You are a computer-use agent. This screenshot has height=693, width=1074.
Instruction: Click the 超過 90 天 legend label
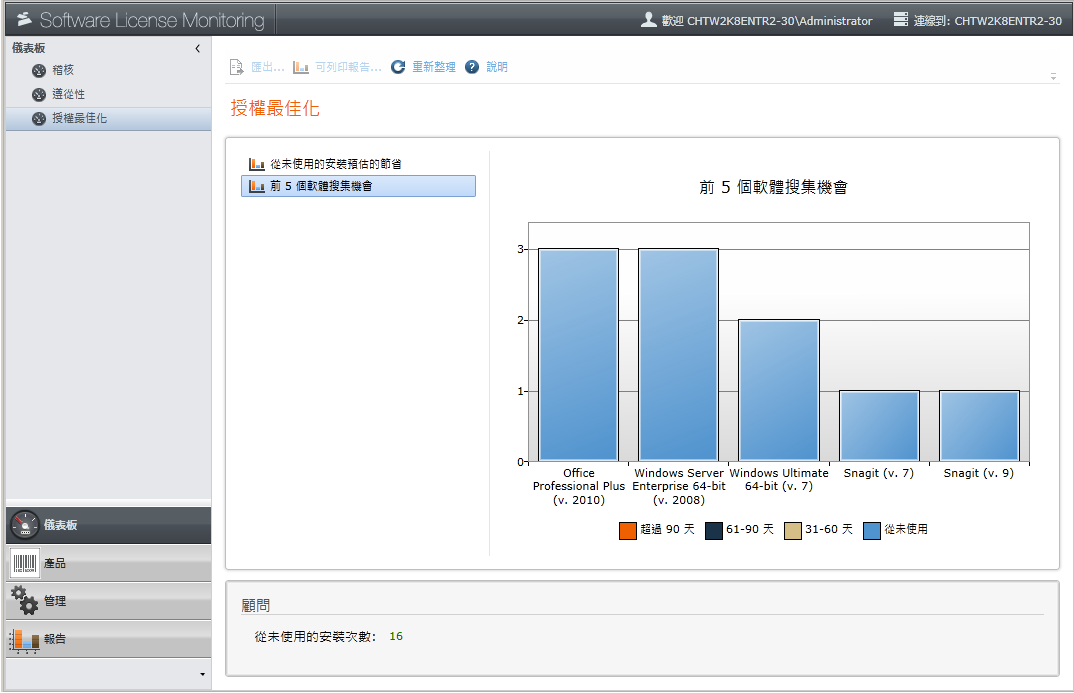pos(667,529)
